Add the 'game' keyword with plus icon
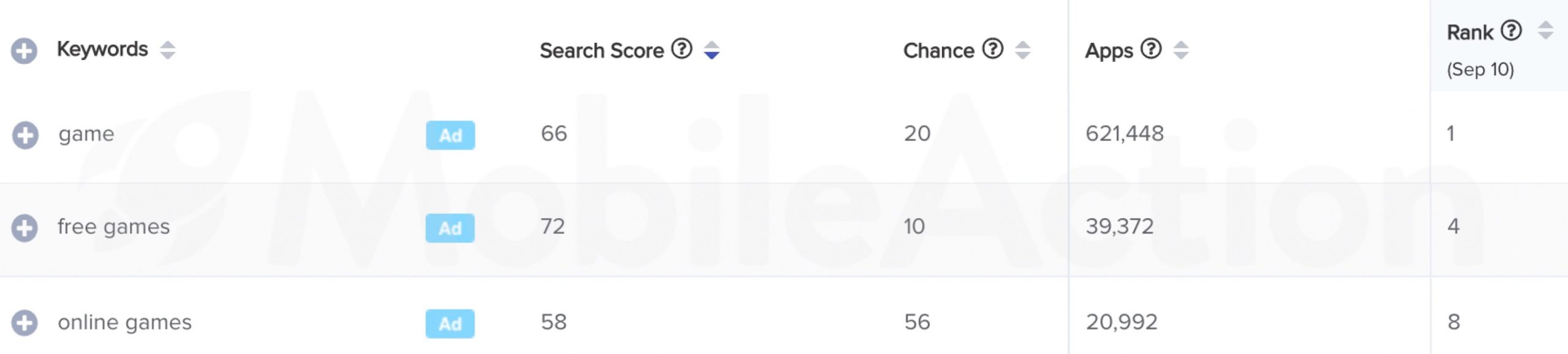Viewport: 1568px width, 354px height. [25, 135]
